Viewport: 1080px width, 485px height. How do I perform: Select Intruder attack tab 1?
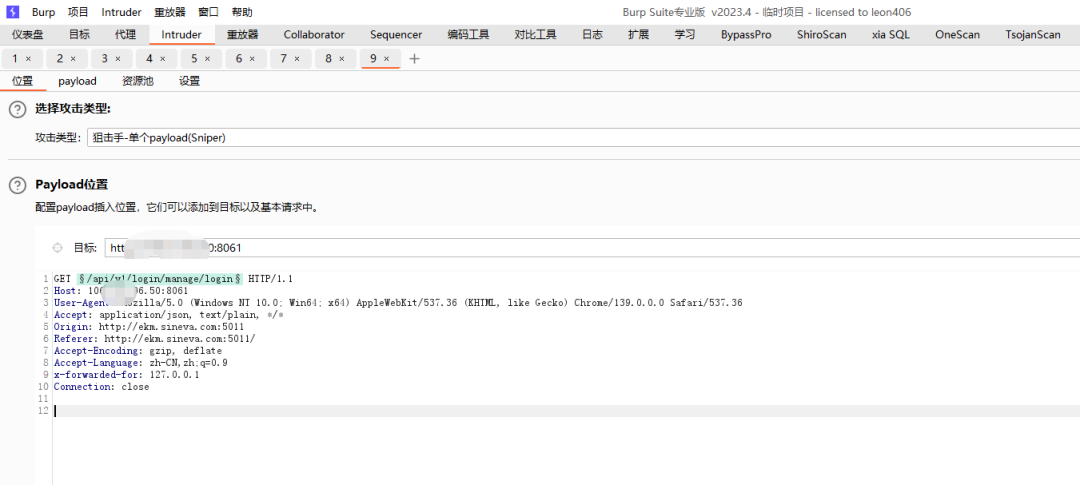click(15, 59)
